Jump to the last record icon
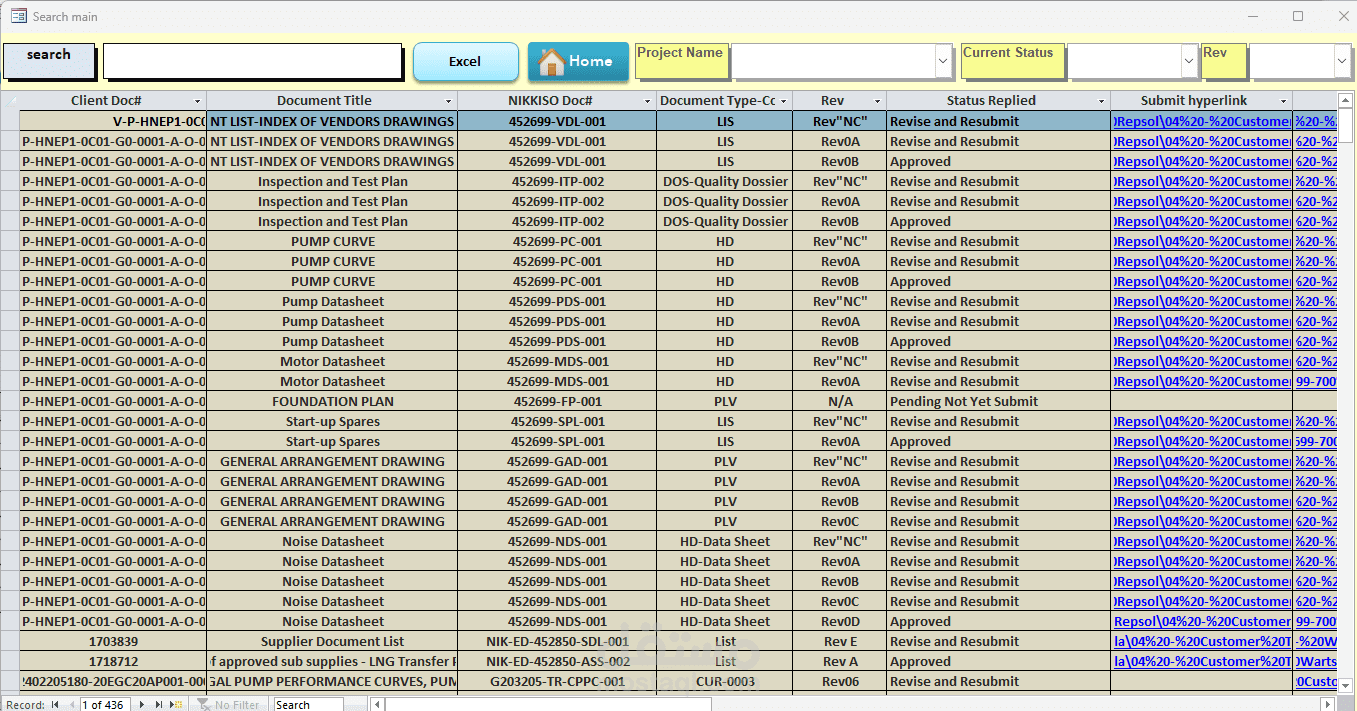This screenshot has height=711, width=1357. tap(158, 705)
